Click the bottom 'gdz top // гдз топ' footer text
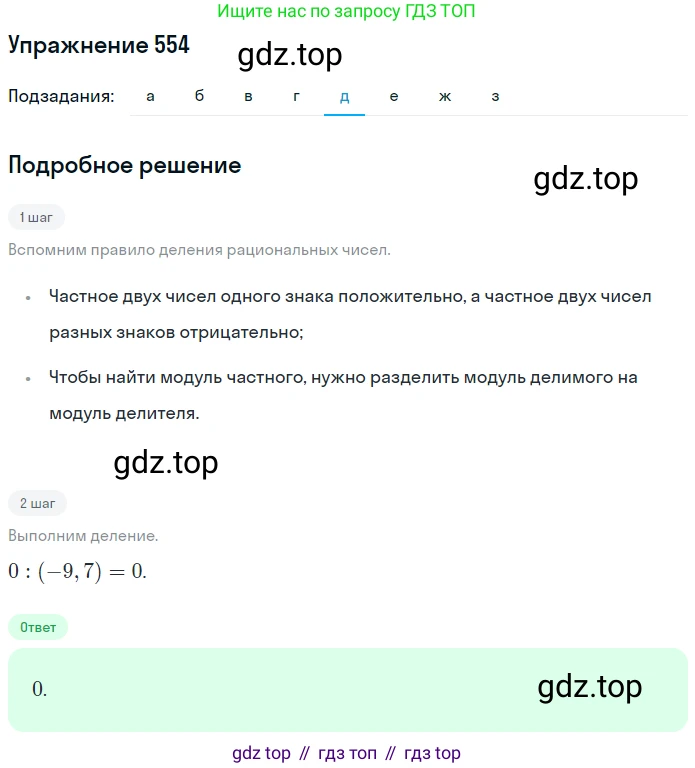The width and height of the screenshot is (695, 768). [346, 753]
